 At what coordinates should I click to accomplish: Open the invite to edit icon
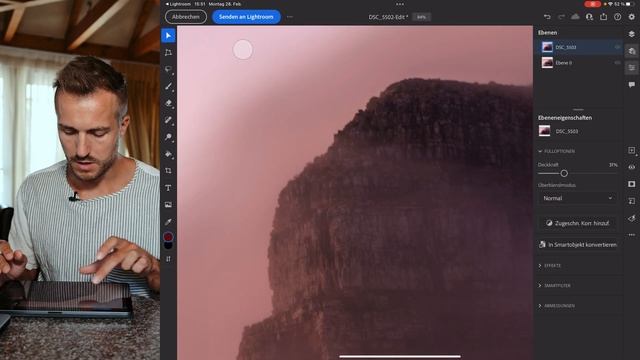tap(589, 17)
